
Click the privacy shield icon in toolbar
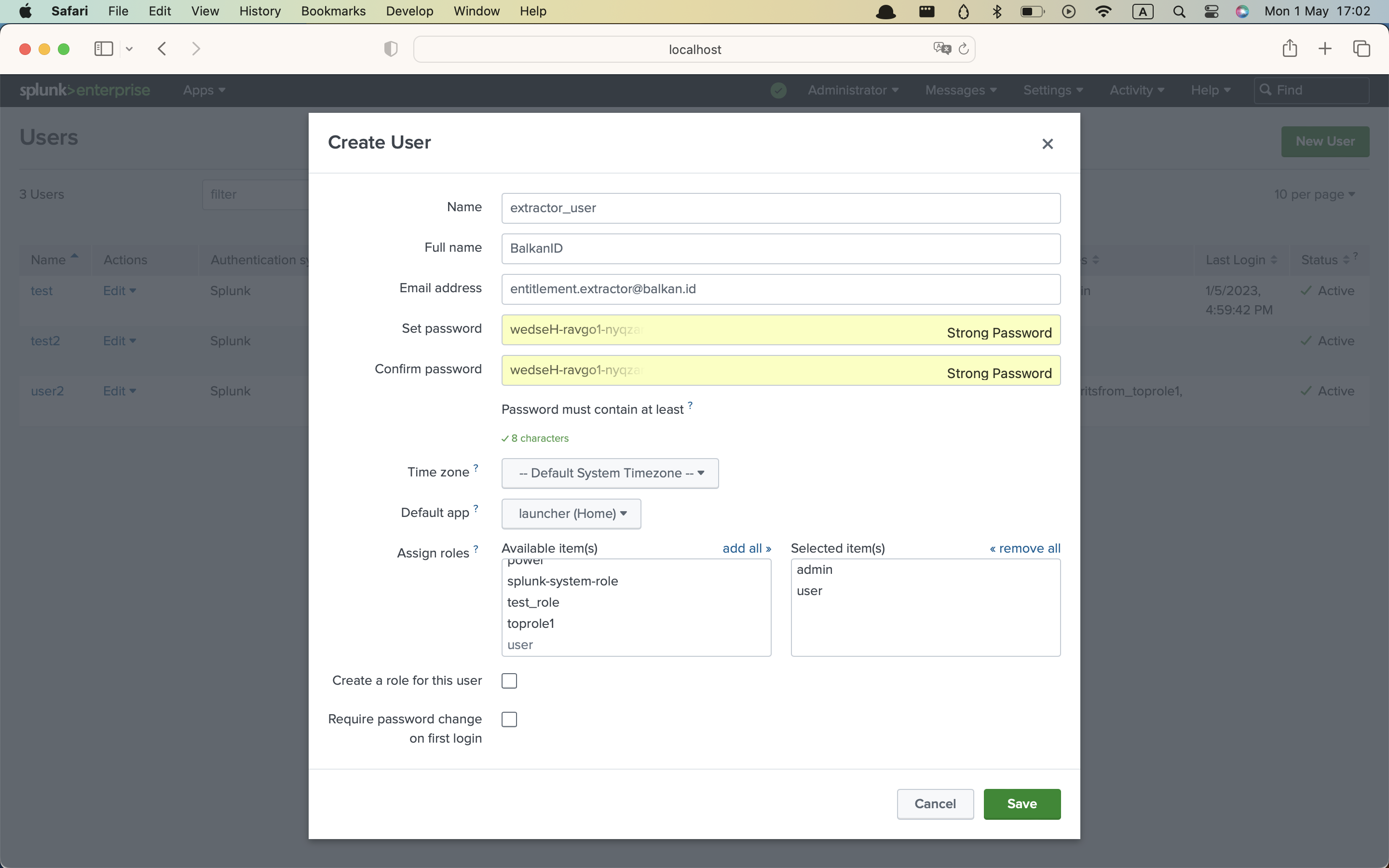point(391,49)
